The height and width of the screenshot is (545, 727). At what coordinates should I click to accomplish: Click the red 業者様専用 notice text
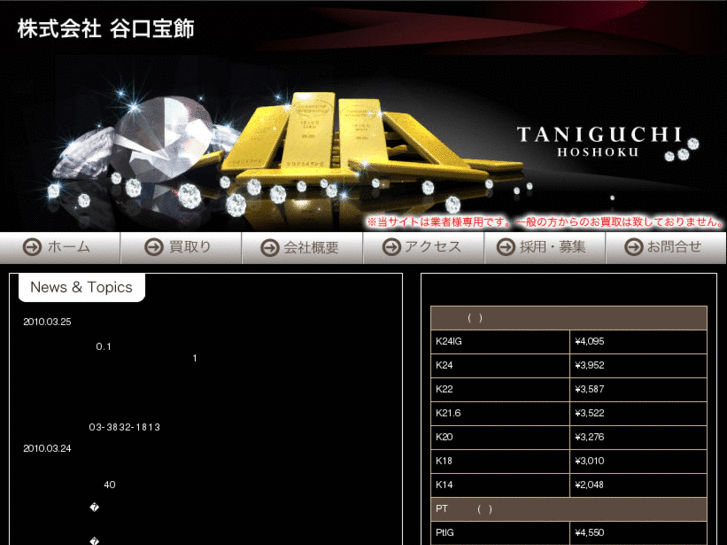545,222
